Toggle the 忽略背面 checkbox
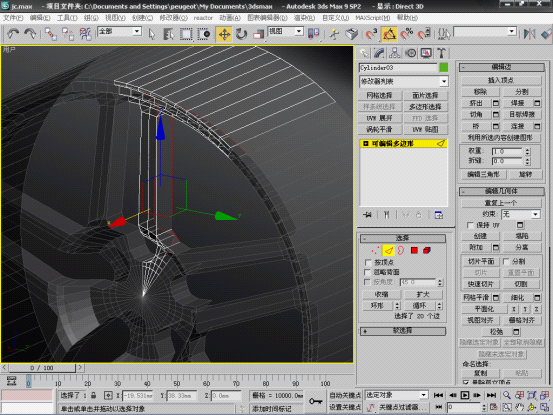 click(x=368, y=272)
